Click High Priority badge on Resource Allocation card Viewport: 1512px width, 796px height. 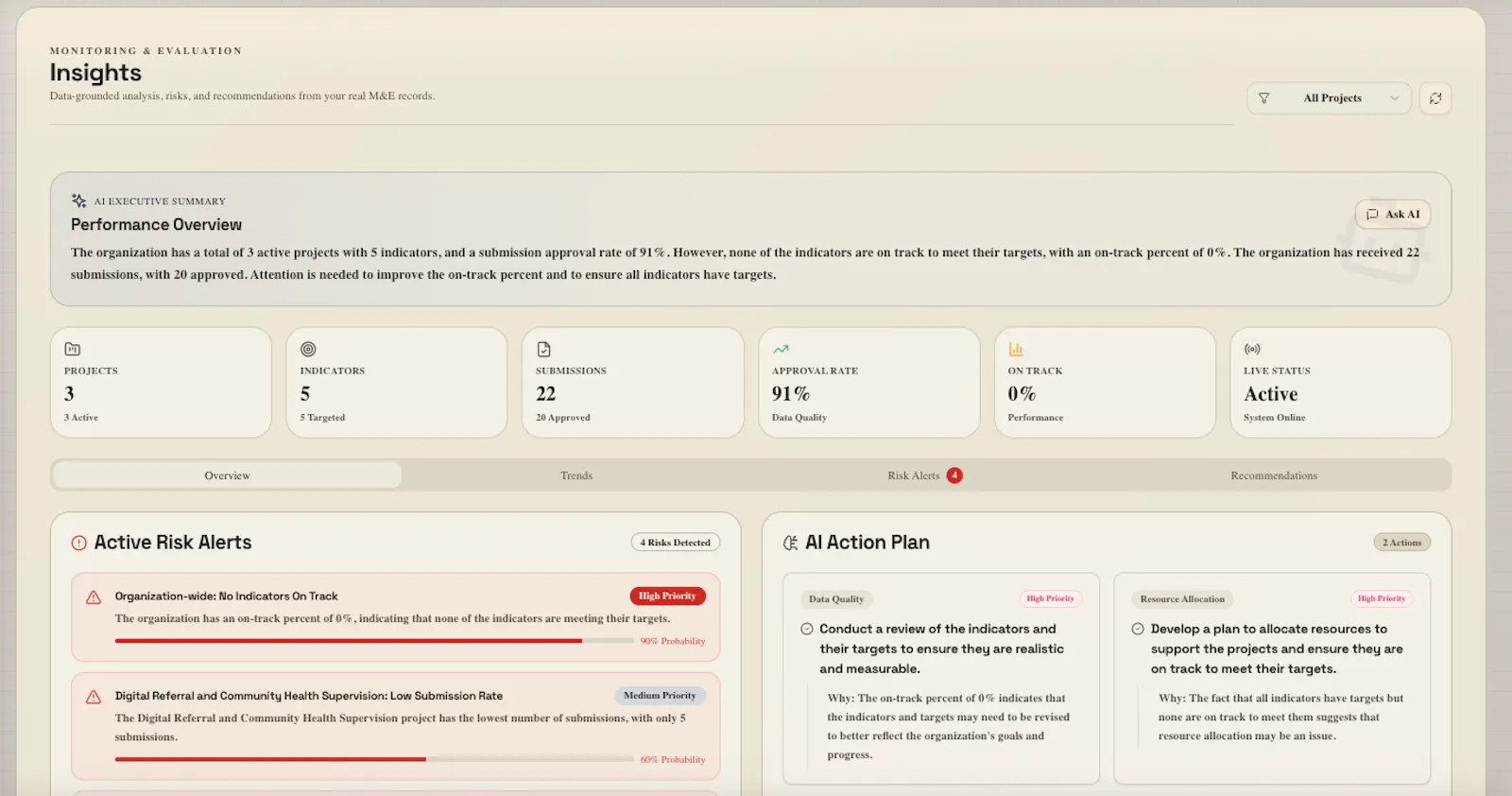point(1382,598)
